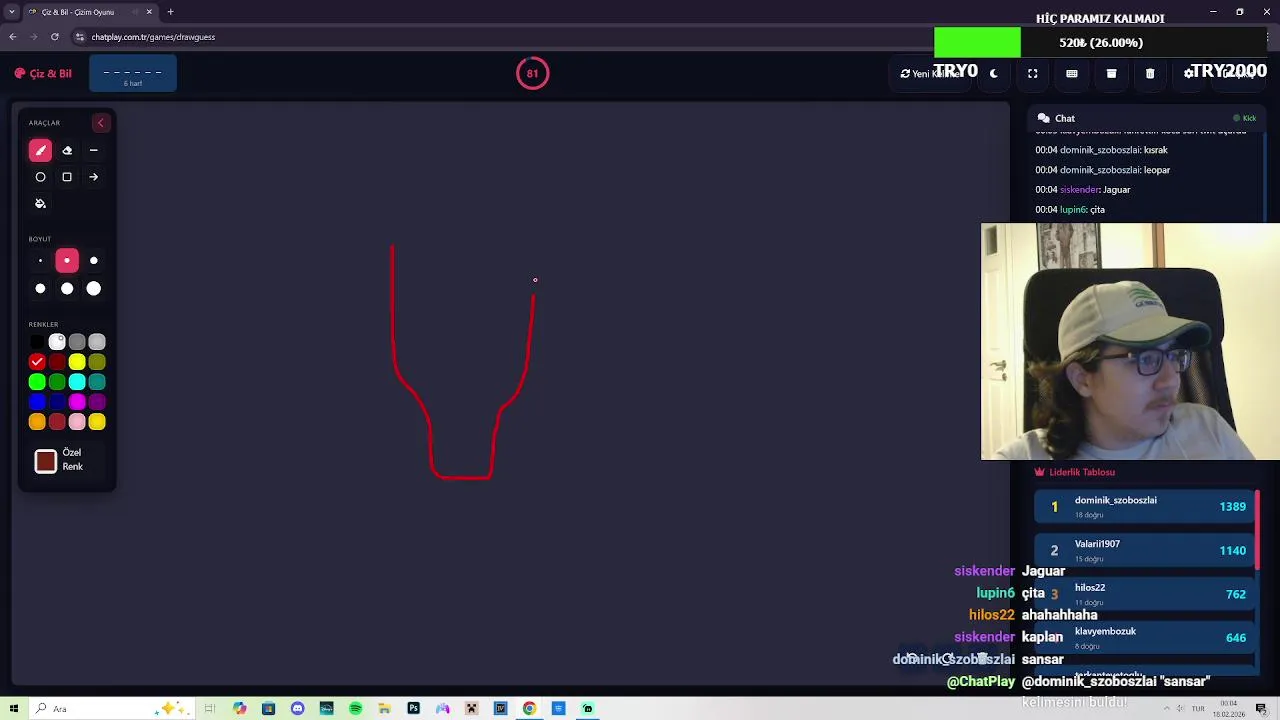The height and width of the screenshot is (720, 1280).
Task: Open settings gear icon in top toolbar
Action: tap(1189, 73)
